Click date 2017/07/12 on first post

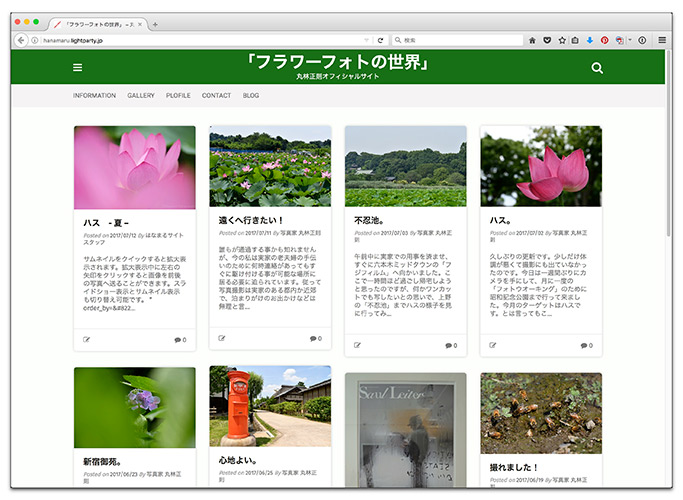(x=123, y=235)
